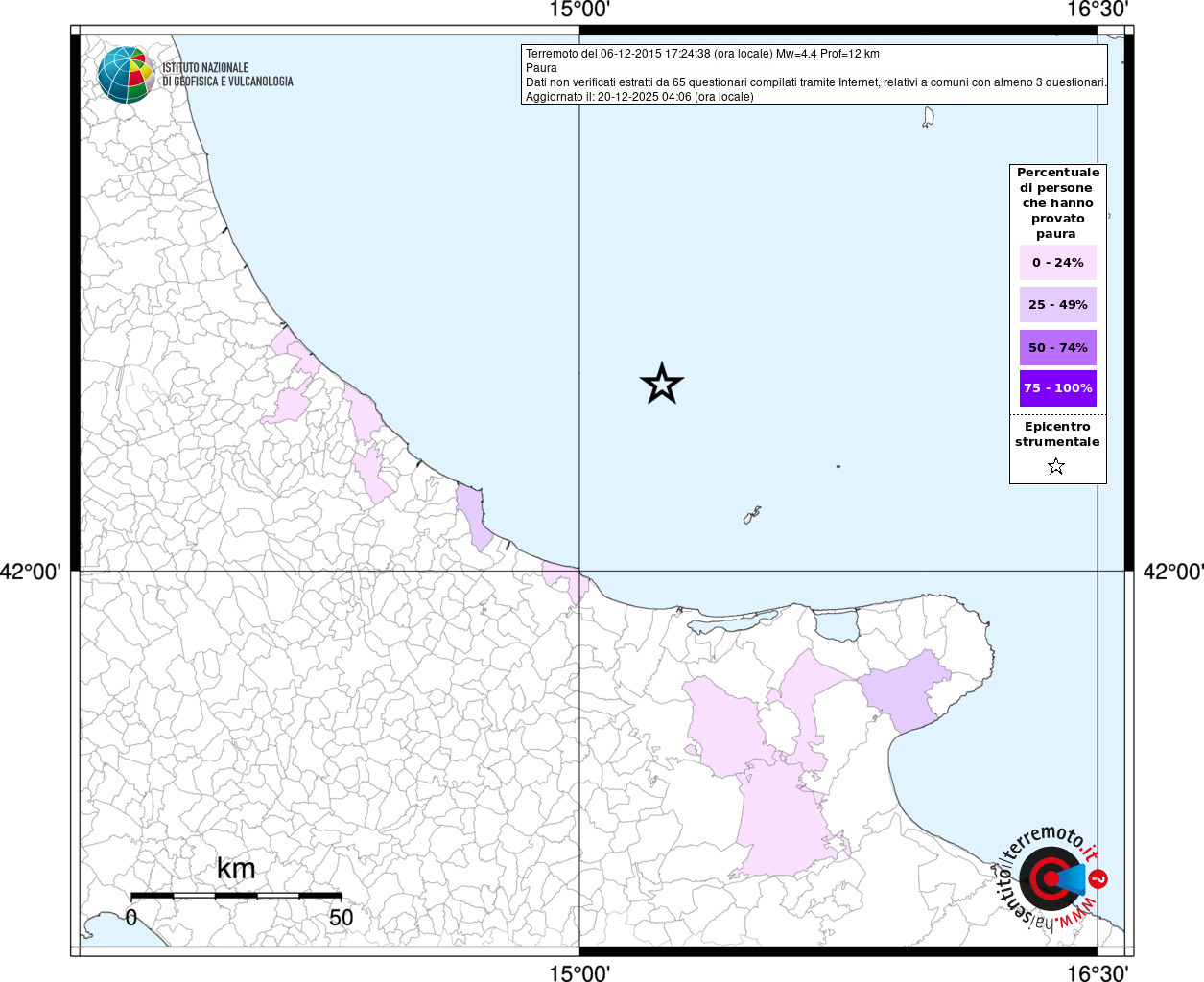Viewport: 1204px width, 982px height.
Task: Click the star symbol in the legend
Action: pyautogui.click(x=1056, y=467)
